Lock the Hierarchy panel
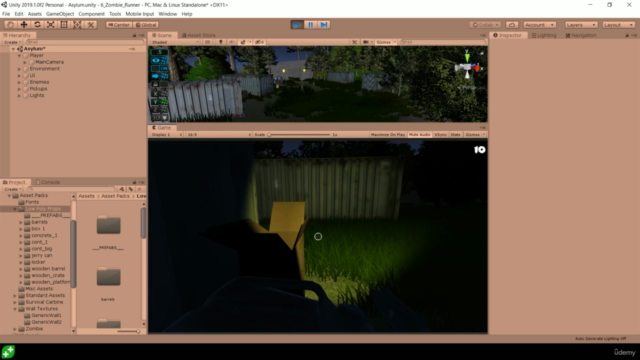The image size is (640, 360). [x=134, y=36]
